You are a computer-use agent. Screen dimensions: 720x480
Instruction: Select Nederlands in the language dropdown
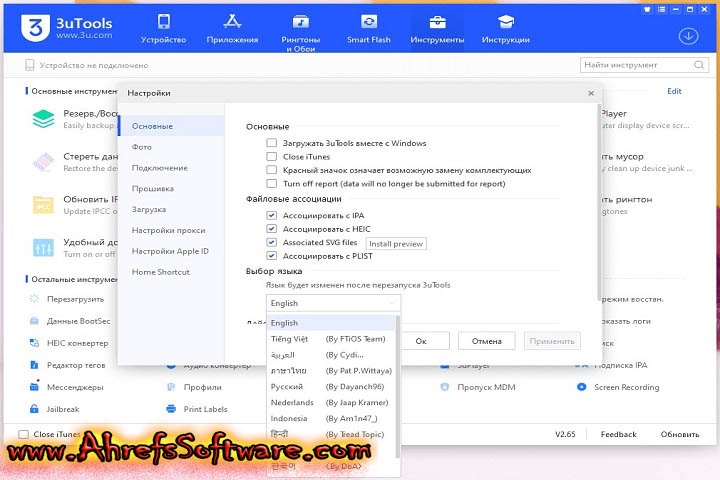[293, 402]
